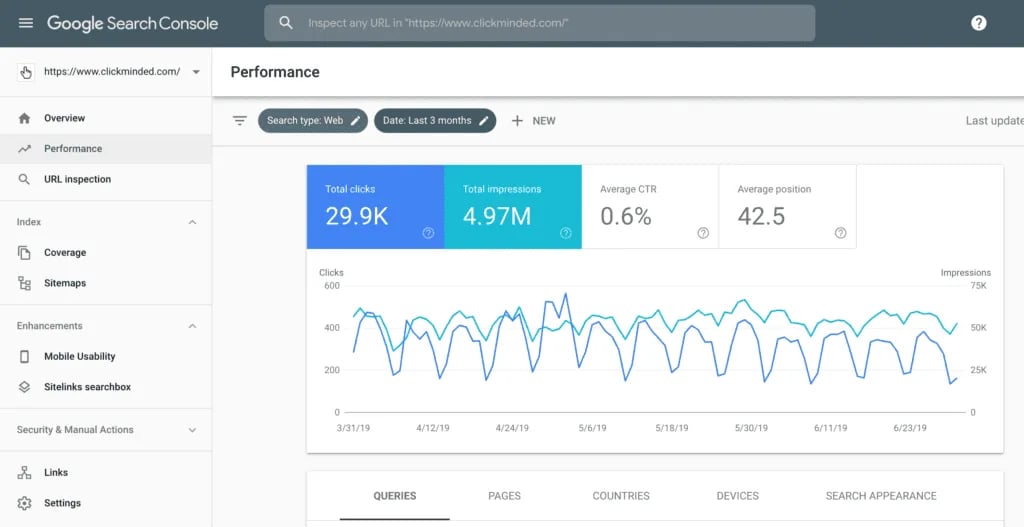This screenshot has width=1024, height=527.
Task: Click pencil icon on Search type chip
Action: pyautogui.click(x=355, y=121)
